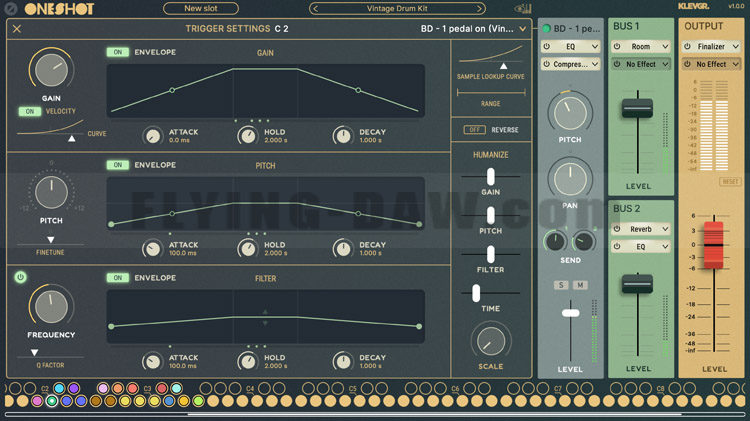750x421 pixels.
Task: Click the Finetune slider handle
Action: point(50,240)
